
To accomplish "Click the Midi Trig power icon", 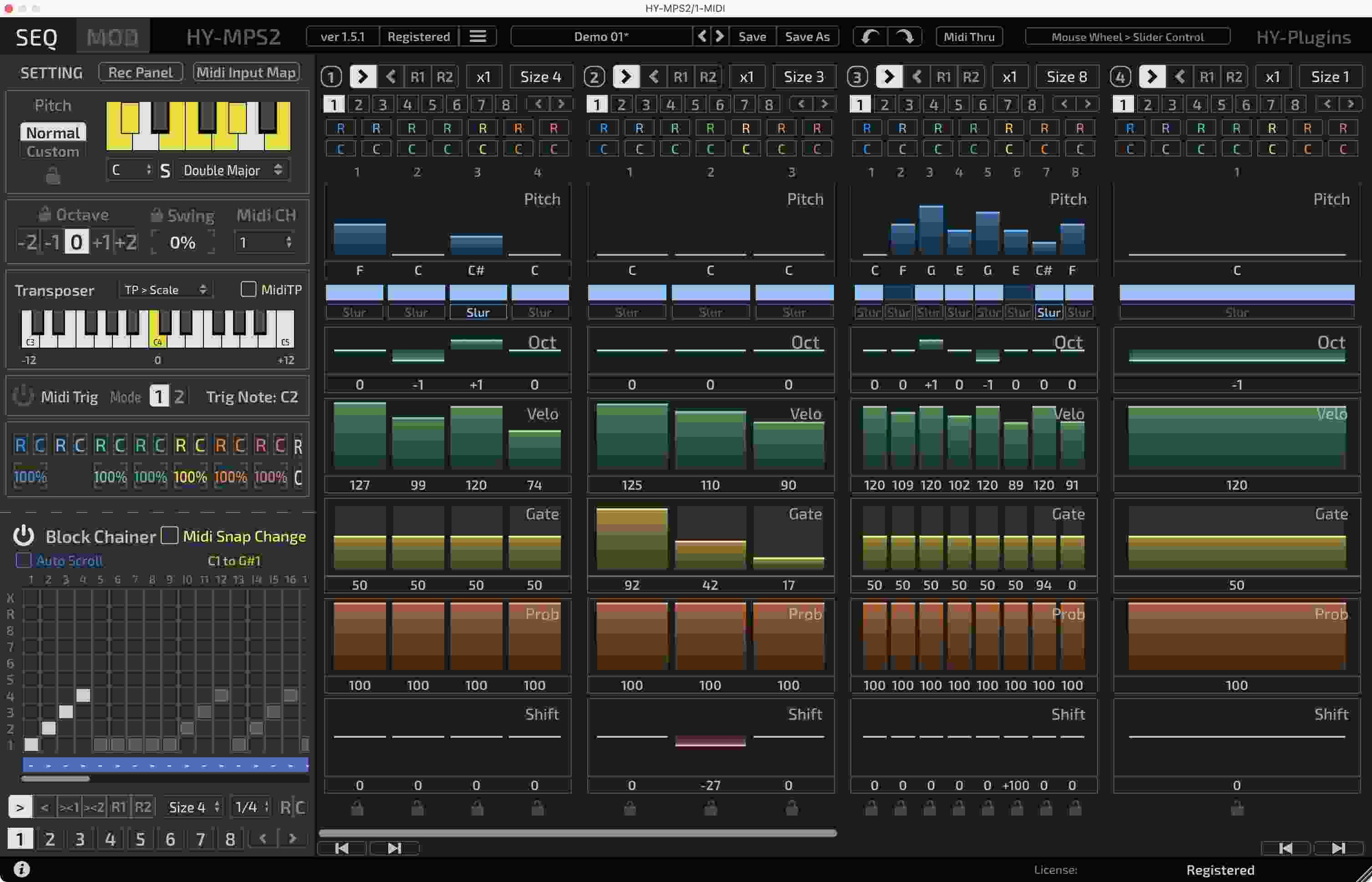I will (23, 396).
